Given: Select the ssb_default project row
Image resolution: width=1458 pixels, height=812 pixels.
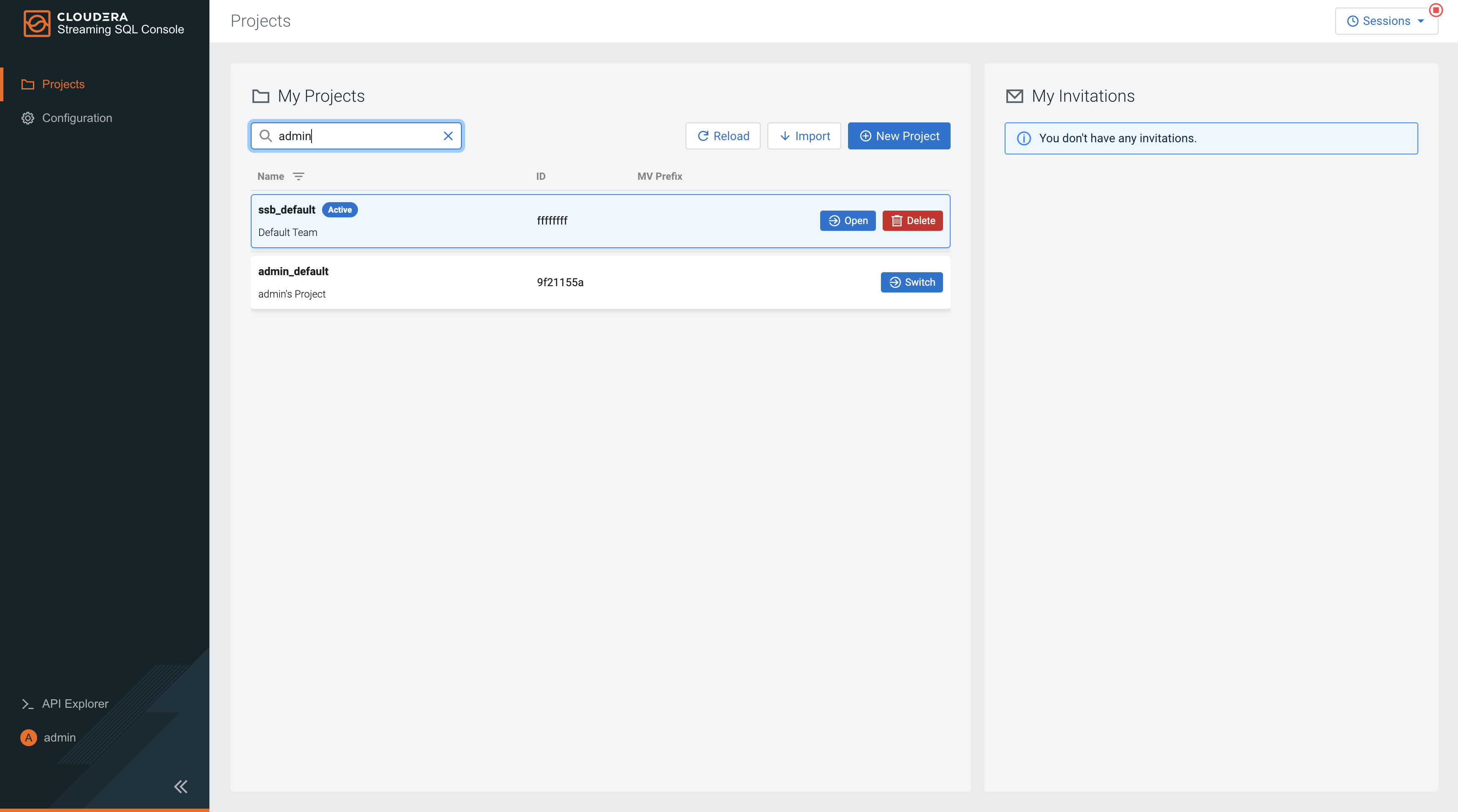Looking at the screenshot, I should [509, 221].
